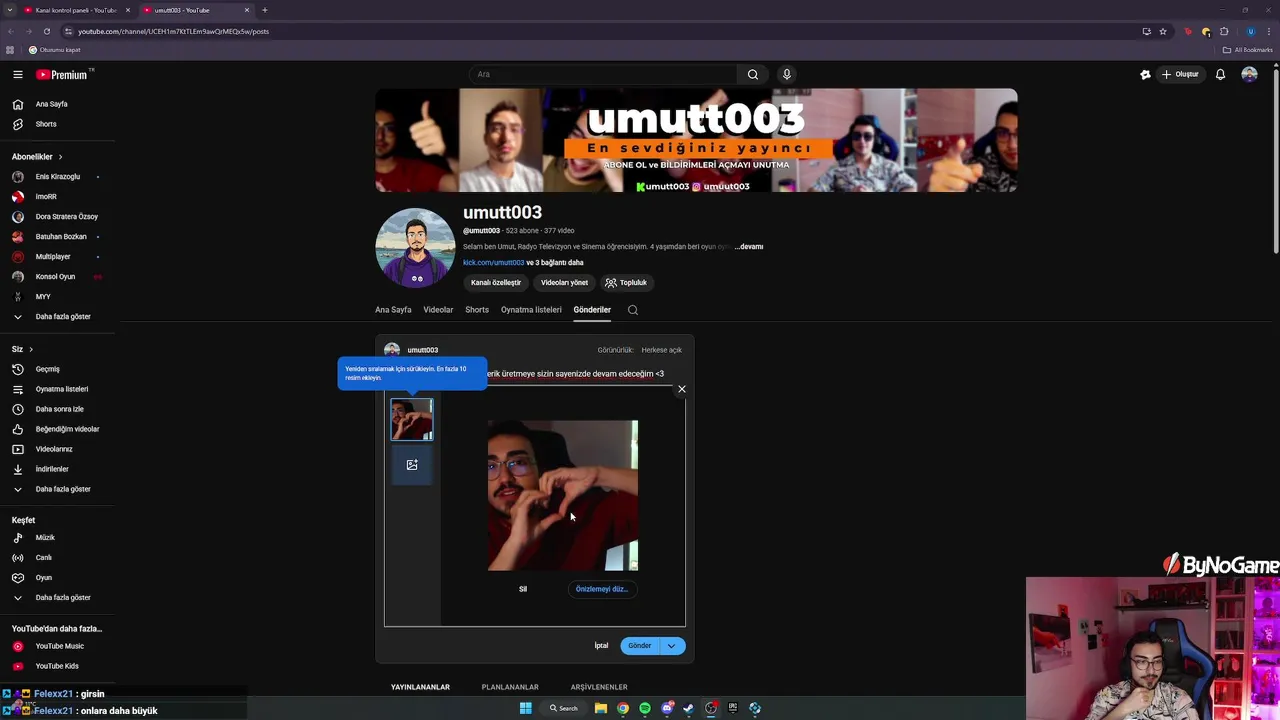
Task: Switch to Kanal kontrol paneli browser tab
Action: click(76, 10)
